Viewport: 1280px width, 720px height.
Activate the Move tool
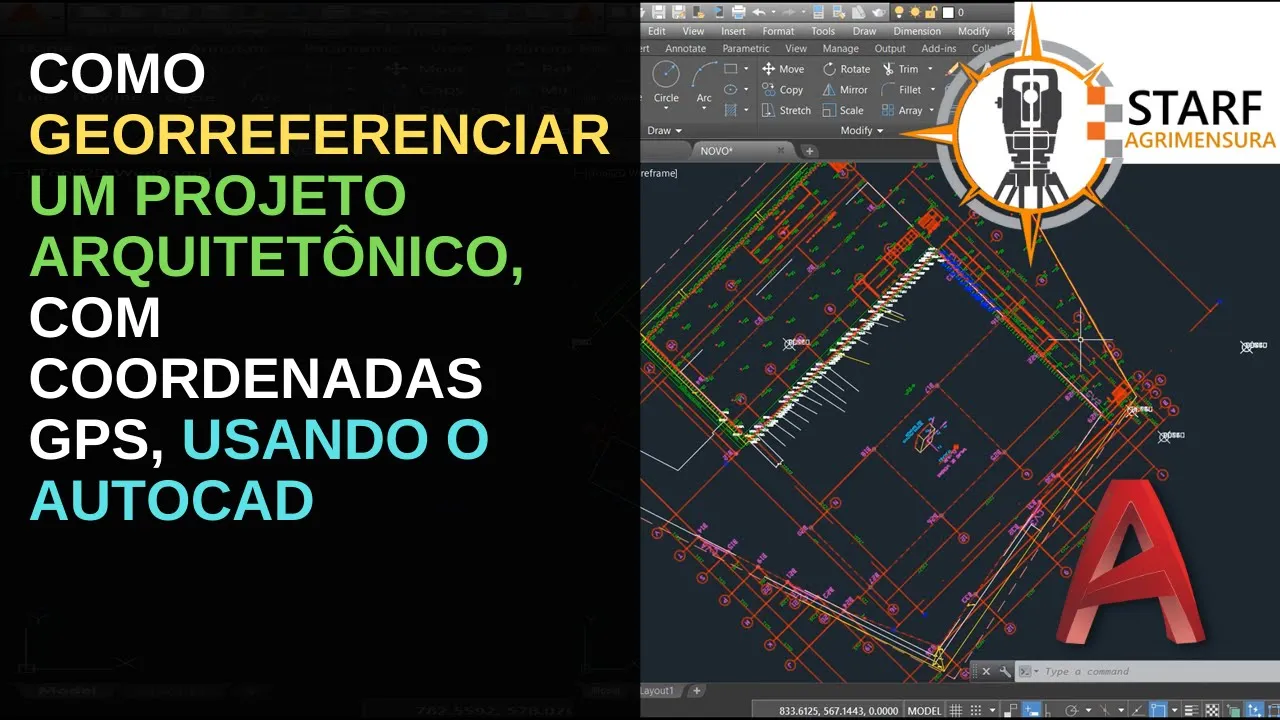pyautogui.click(x=783, y=69)
